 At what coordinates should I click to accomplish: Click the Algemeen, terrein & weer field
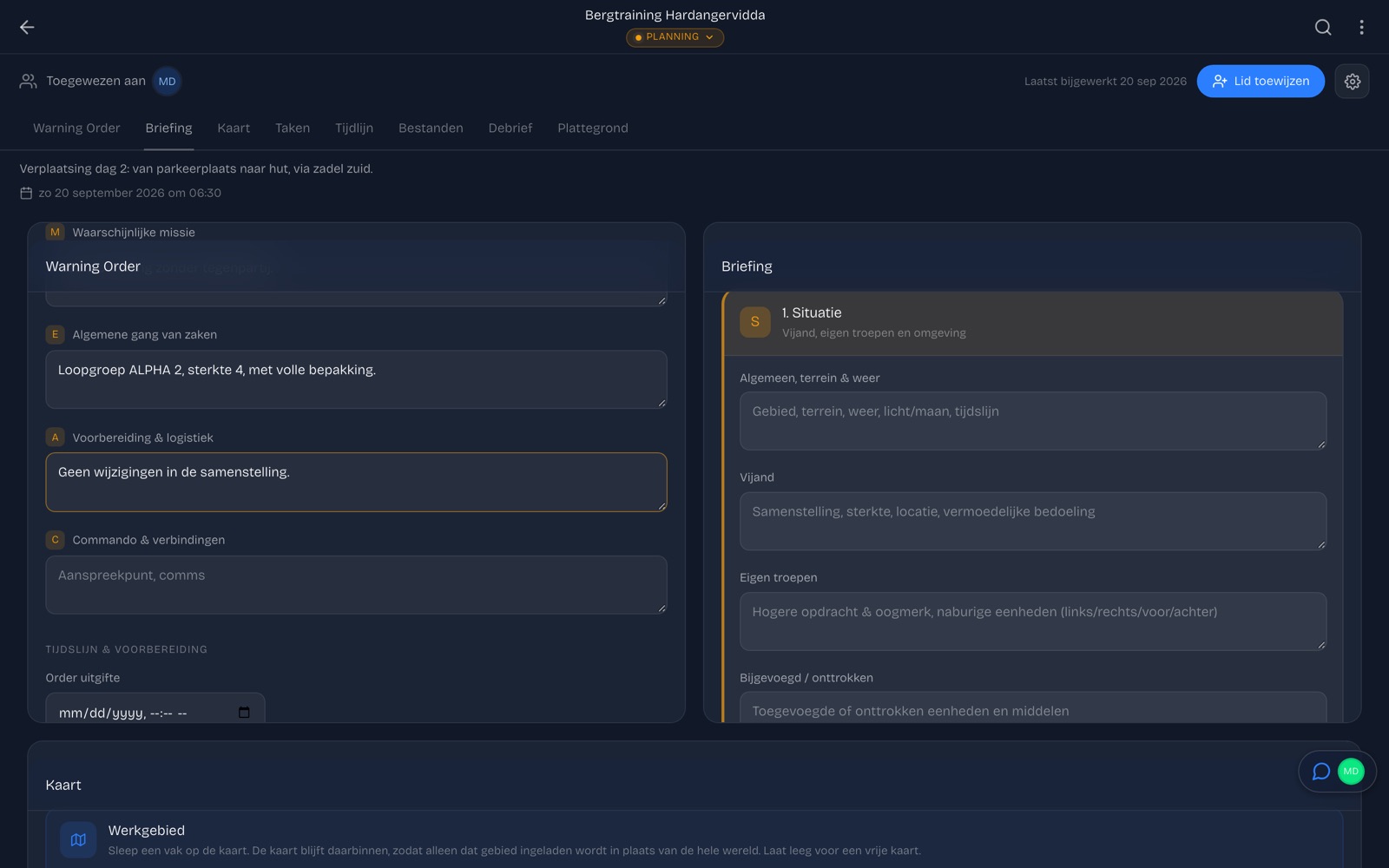pyautogui.click(x=1033, y=421)
